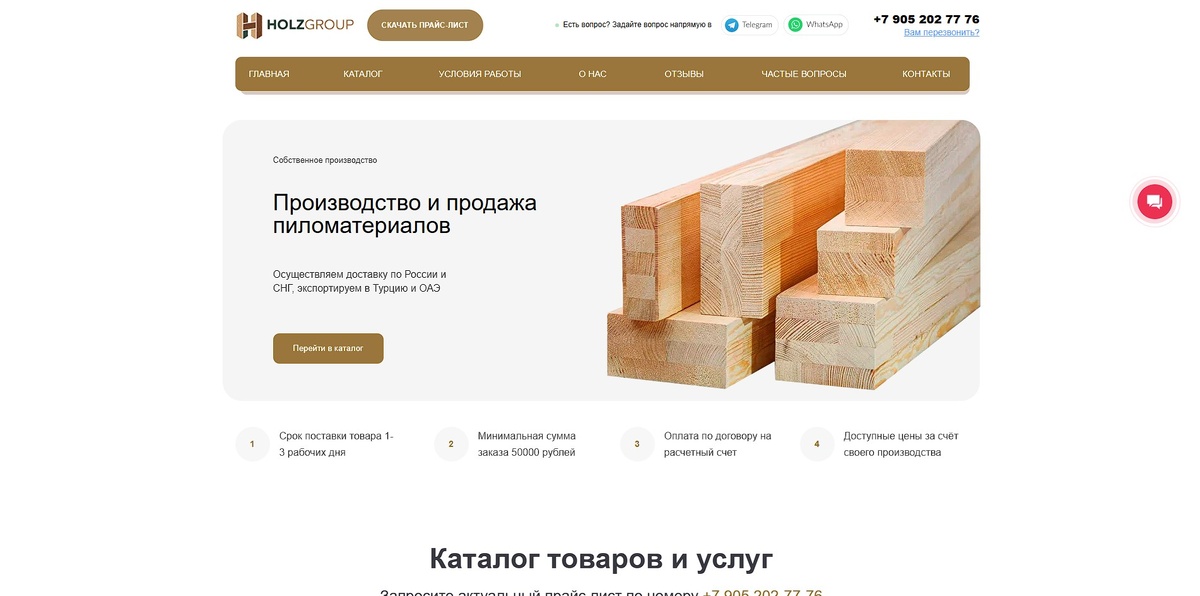Click the Перейти в каталог button
The height and width of the screenshot is (596, 1200).
tap(328, 348)
